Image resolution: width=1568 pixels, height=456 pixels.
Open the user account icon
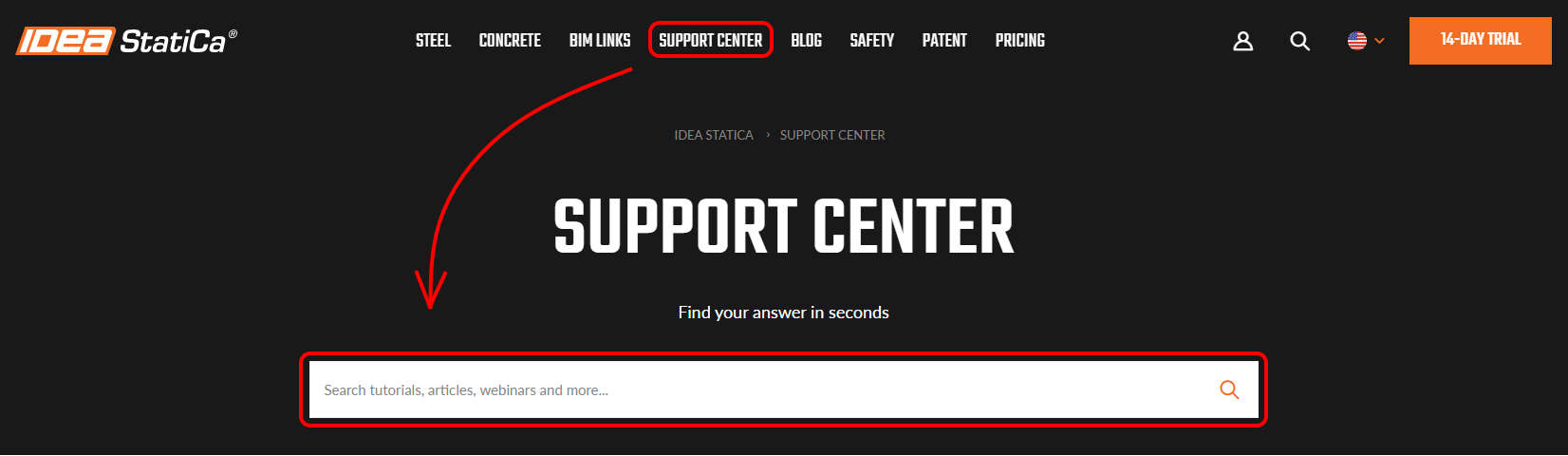tap(1242, 41)
